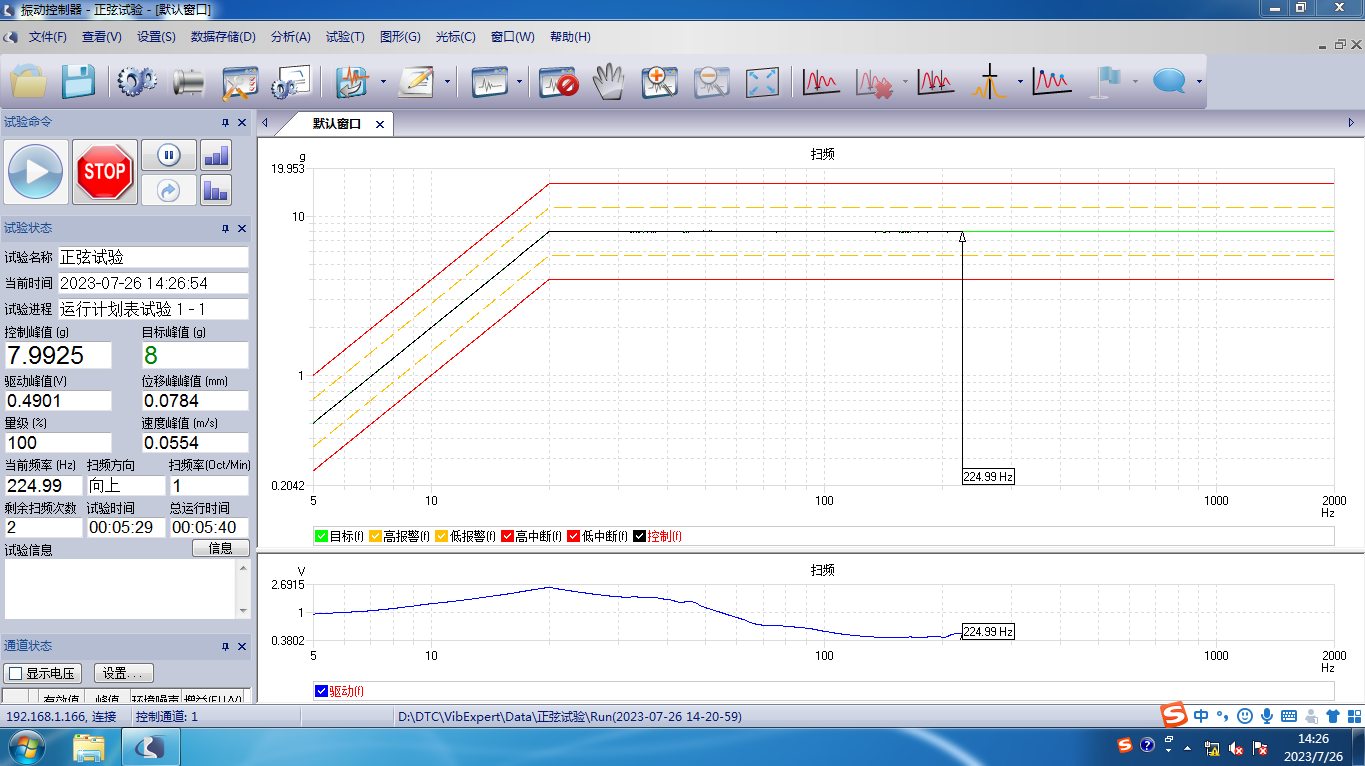
Task: Click the 信息 button
Action: [221, 548]
